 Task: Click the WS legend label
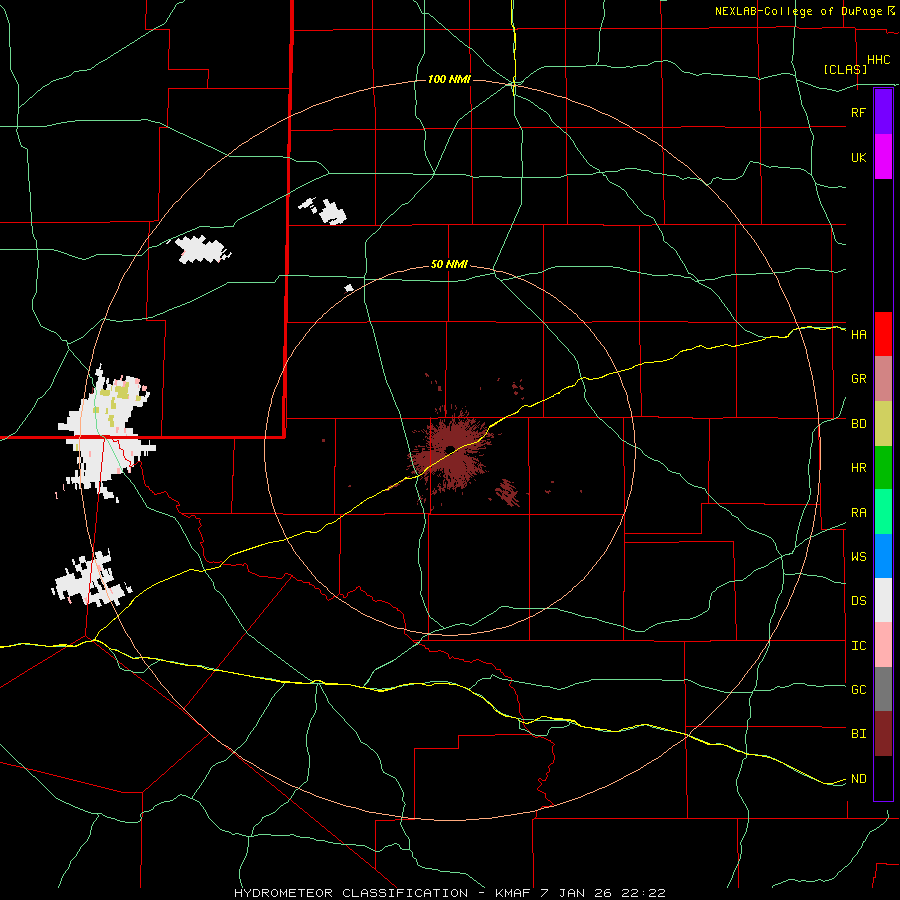859,557
